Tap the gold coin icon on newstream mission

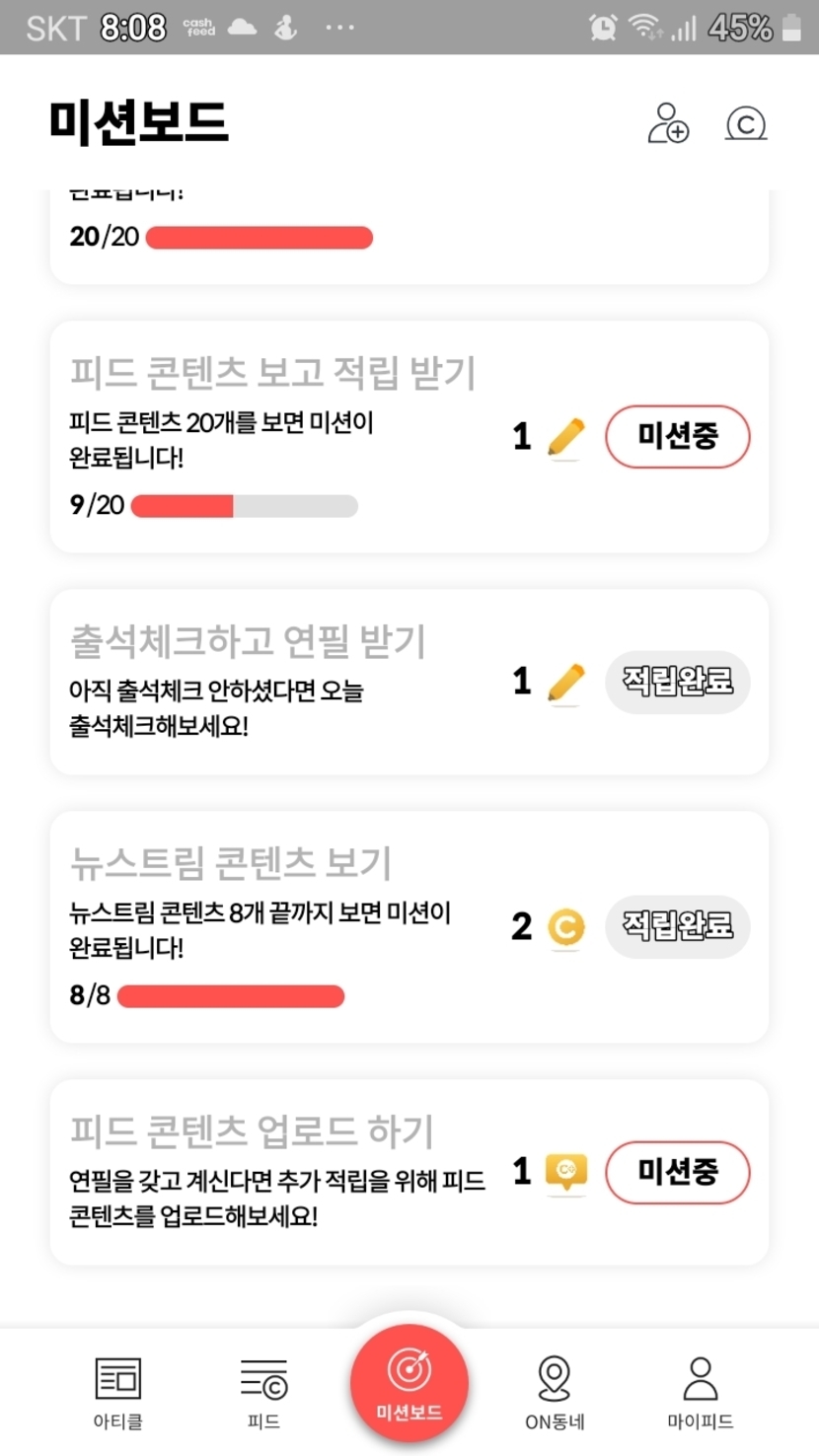[x=565, y=927]
